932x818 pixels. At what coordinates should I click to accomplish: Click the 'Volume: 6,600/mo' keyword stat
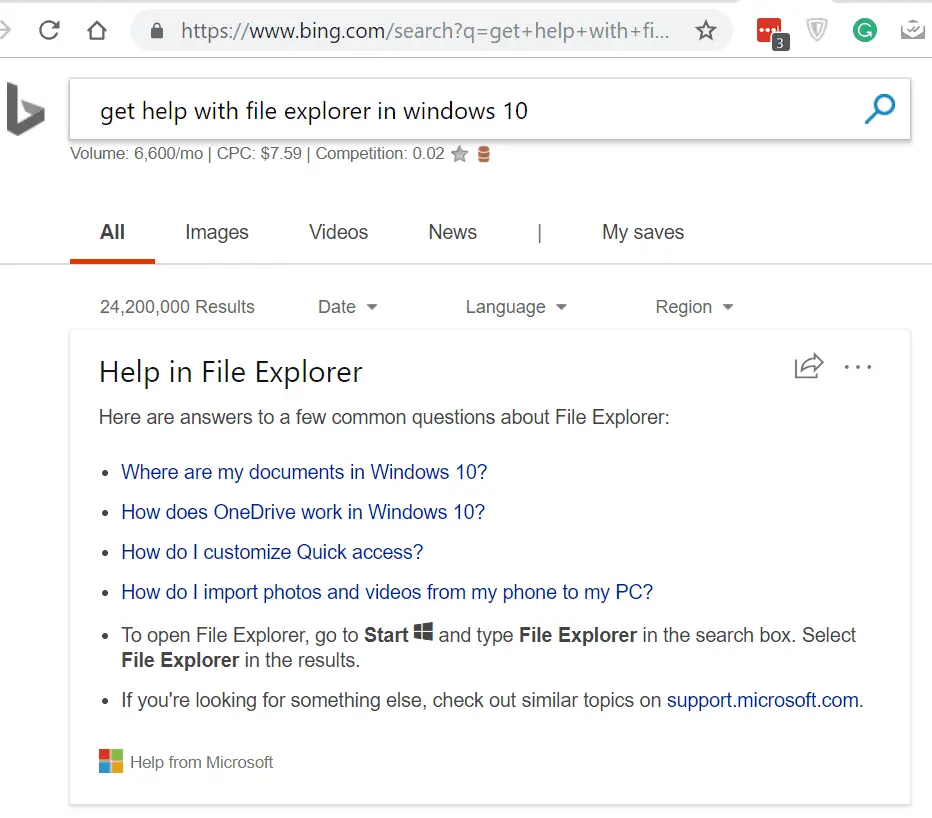click(137, 153)
